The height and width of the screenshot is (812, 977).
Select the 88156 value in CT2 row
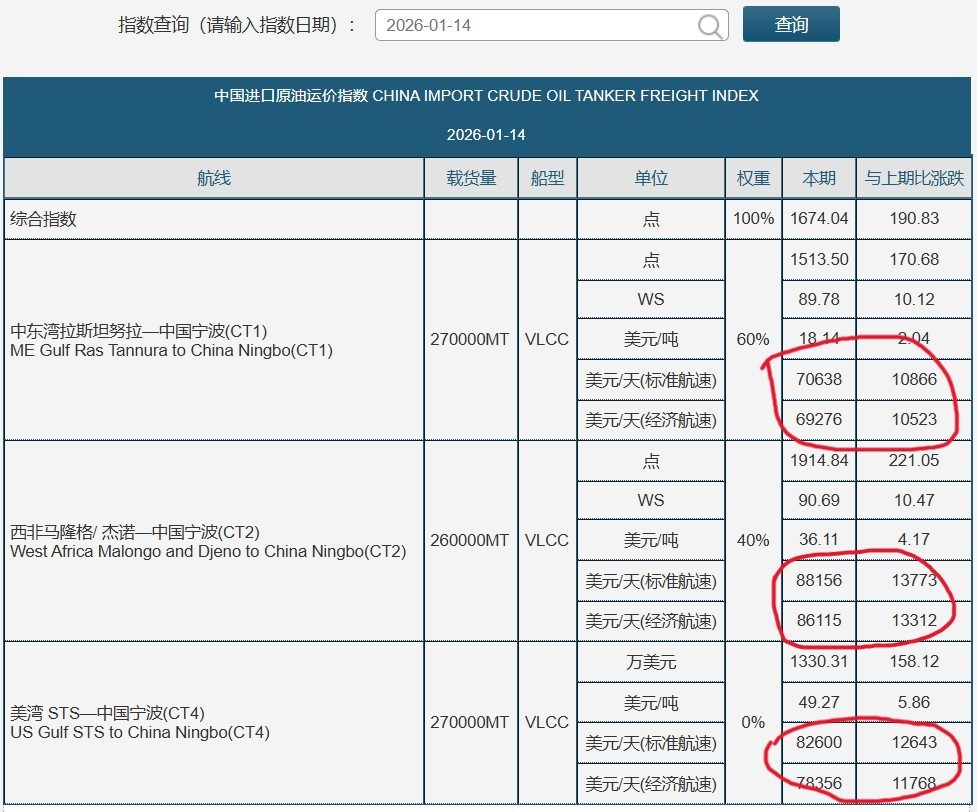818,581
